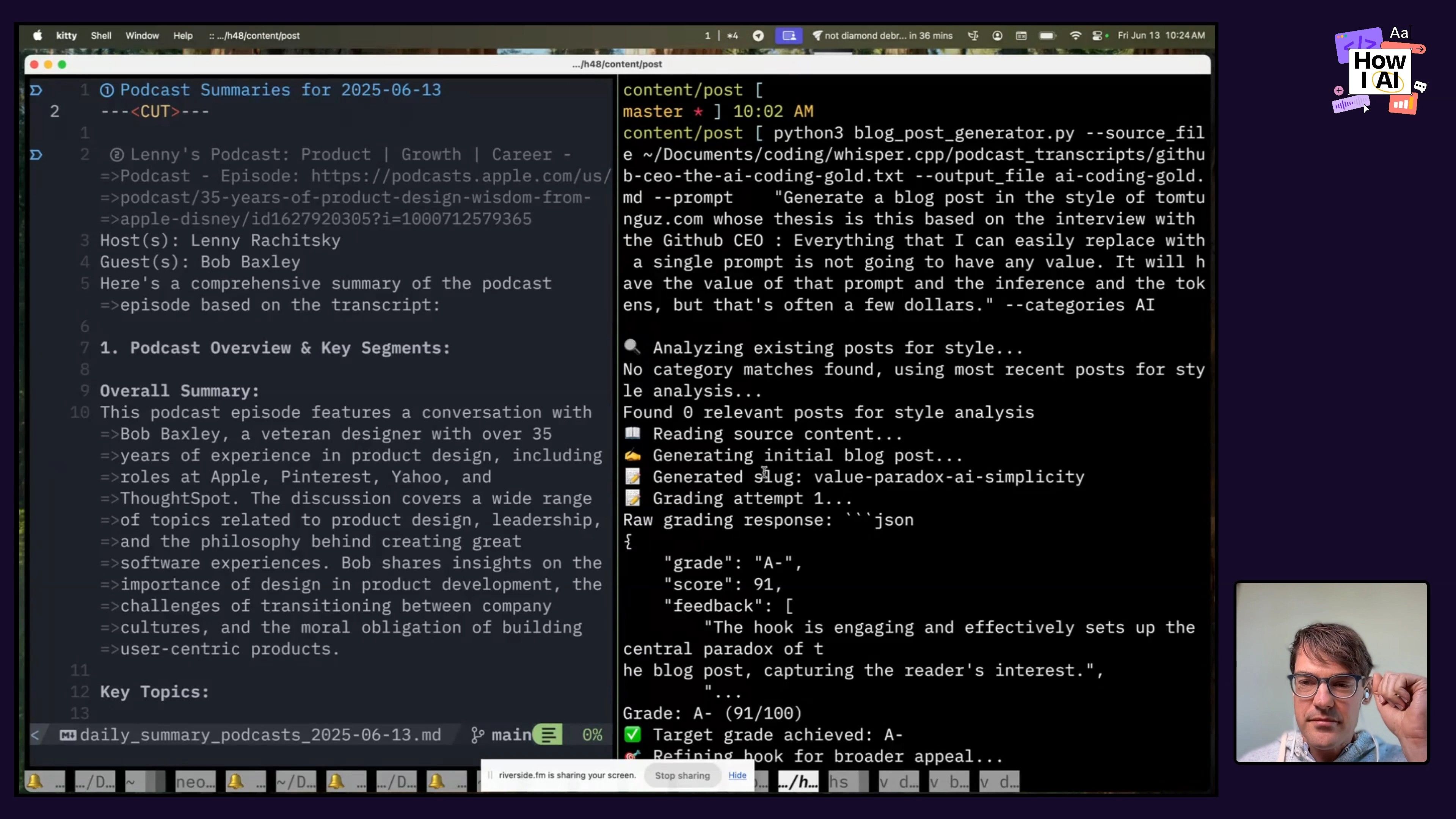Open the Wi-Fi menu
This screenshot has height=819, width=1456.
click(1076, 36)
